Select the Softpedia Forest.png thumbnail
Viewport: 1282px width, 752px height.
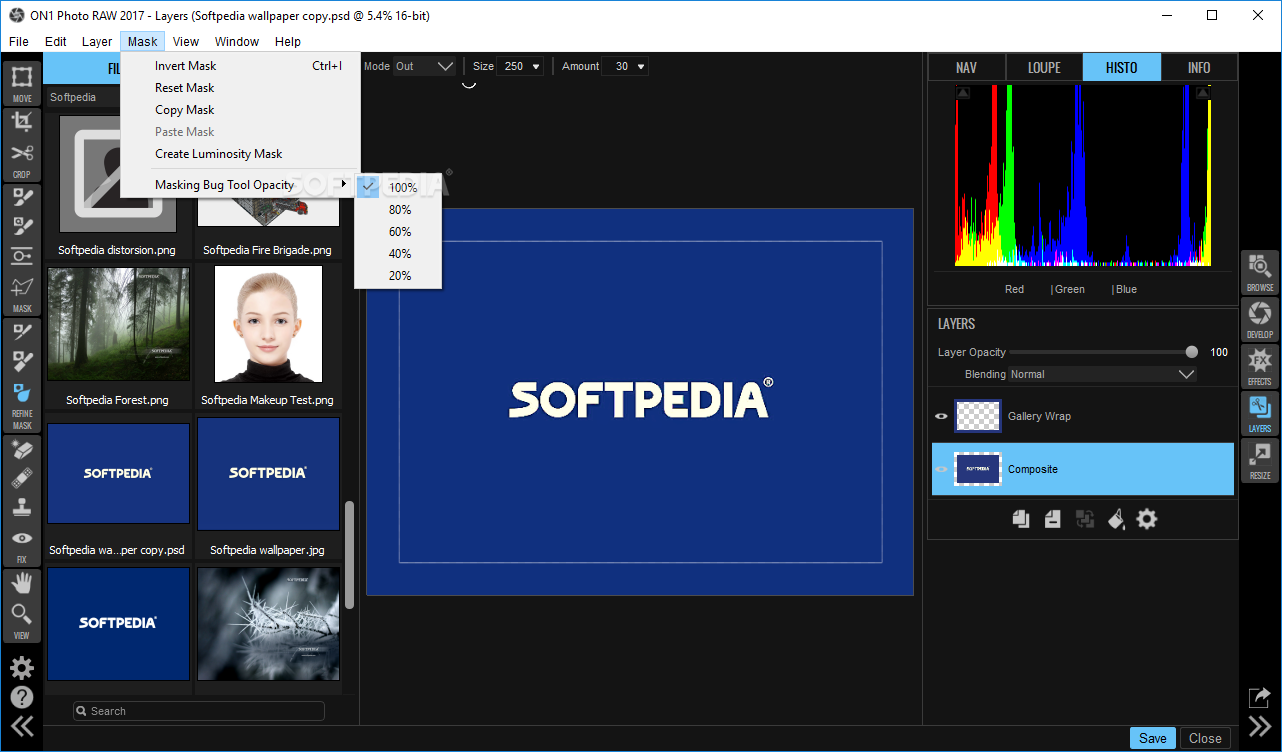(x=118, y=324)
